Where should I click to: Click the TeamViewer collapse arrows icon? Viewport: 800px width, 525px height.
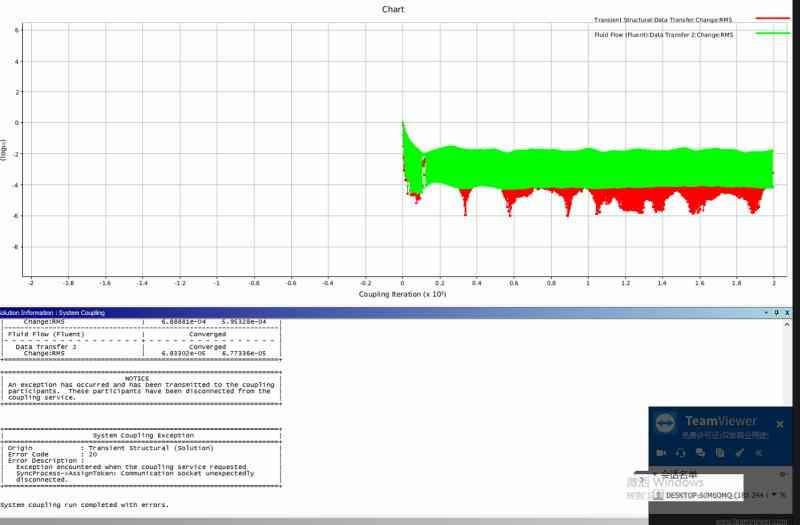click(x=759, y=453)
